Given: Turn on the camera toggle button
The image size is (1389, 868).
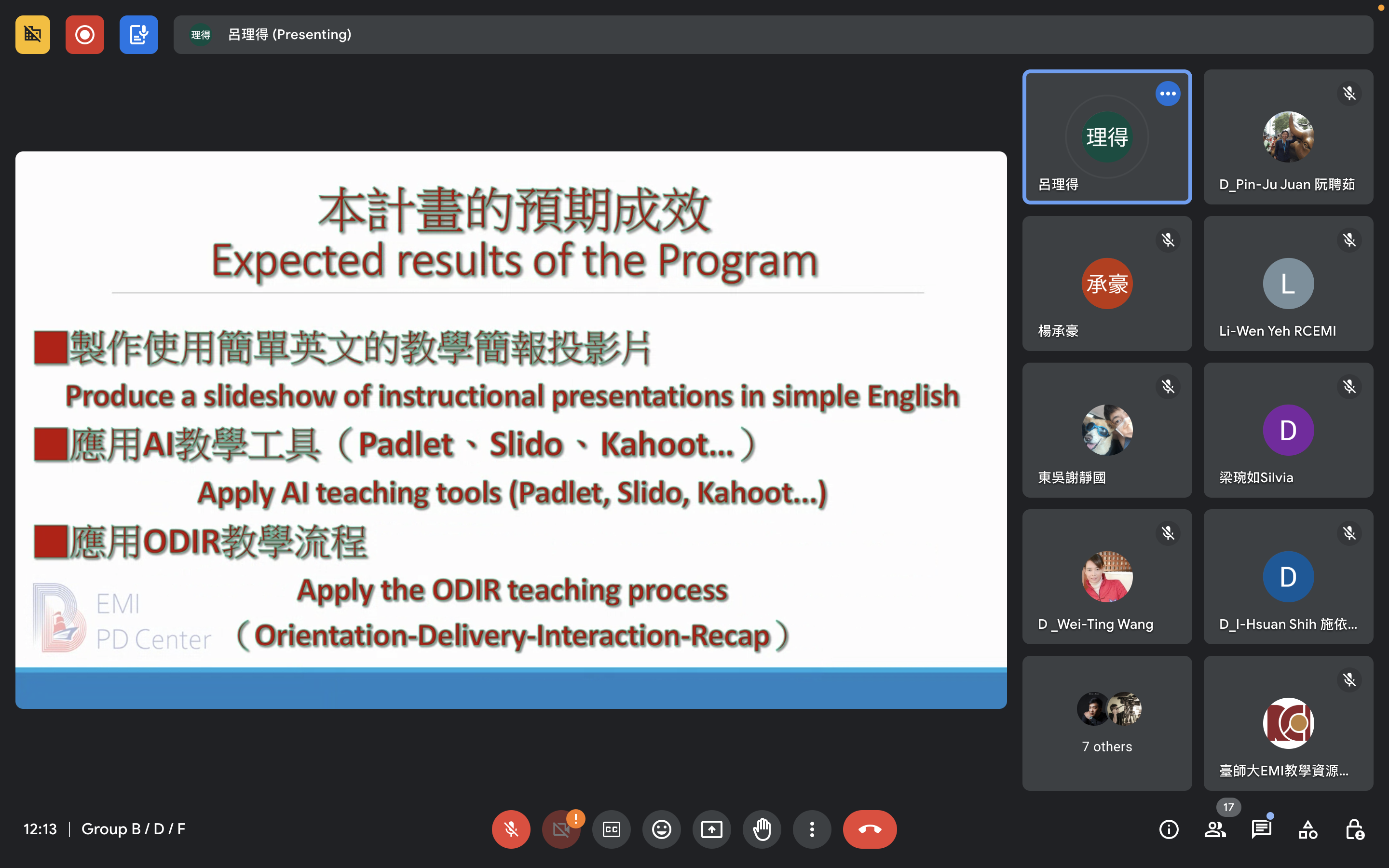Looking at the screenshot, I should (x=561, y=829).
